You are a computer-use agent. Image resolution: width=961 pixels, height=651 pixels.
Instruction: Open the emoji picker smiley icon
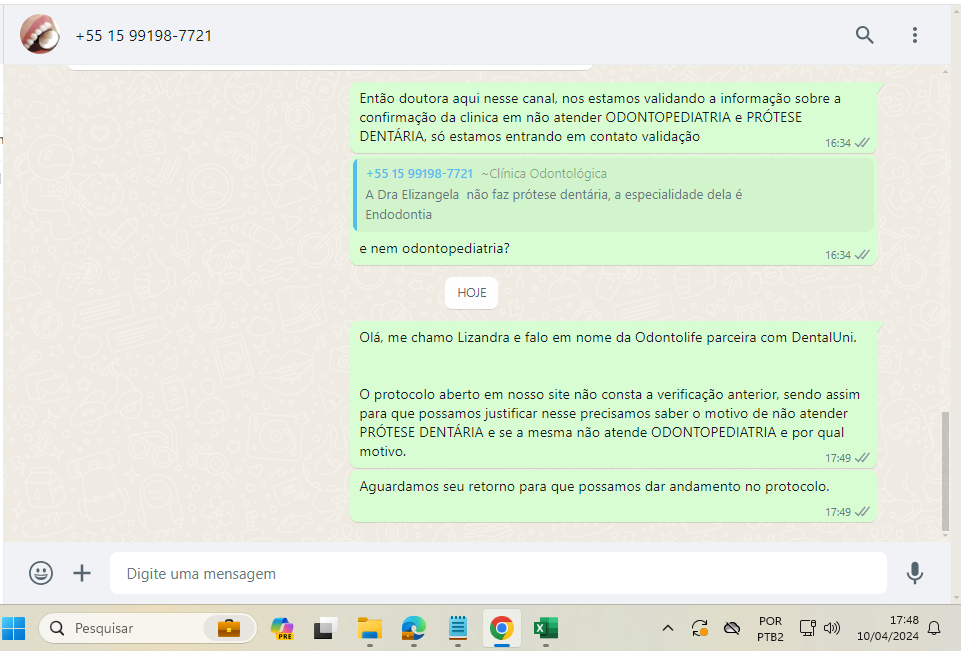pos(41,573)
